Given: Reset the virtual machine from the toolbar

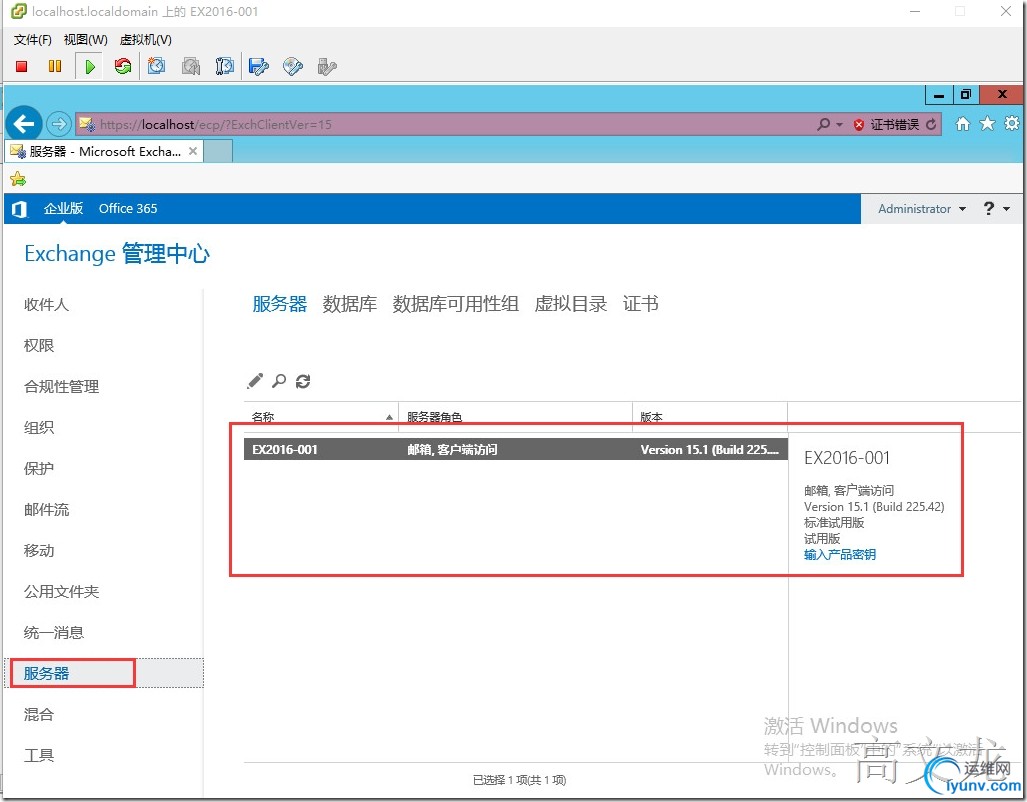Looking at the screenshot, I should point(122,66).
